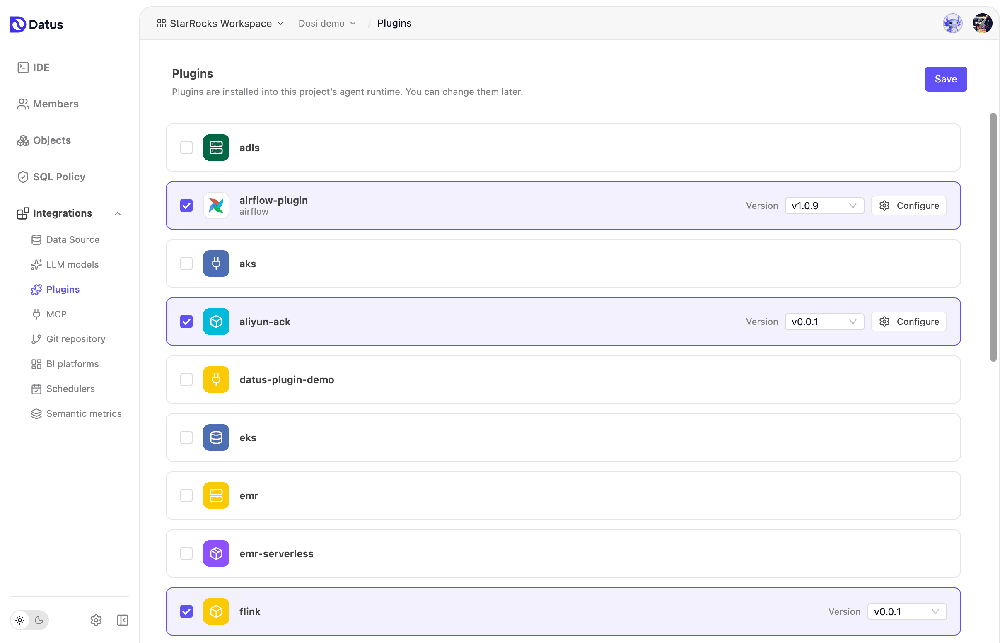
Task: Open the blue user avatar
Action: pos(952,24)
